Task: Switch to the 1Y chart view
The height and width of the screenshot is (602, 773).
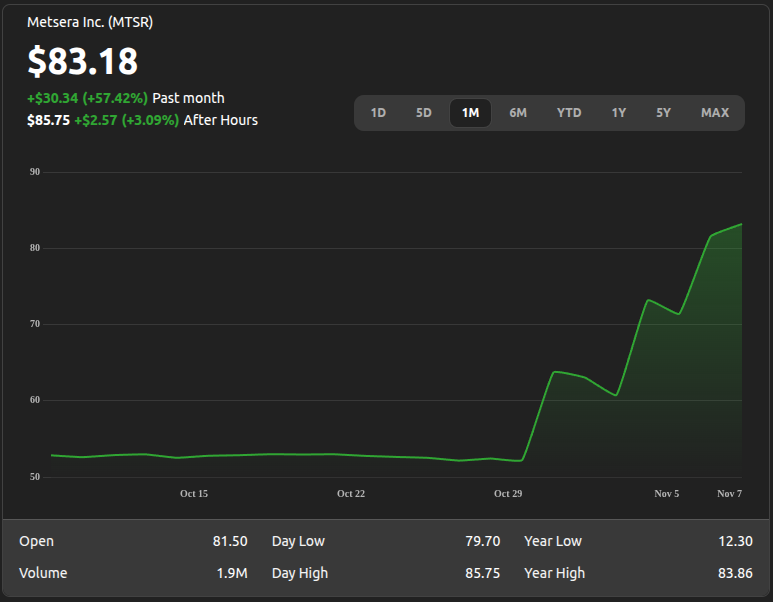Action: (619, 113)
